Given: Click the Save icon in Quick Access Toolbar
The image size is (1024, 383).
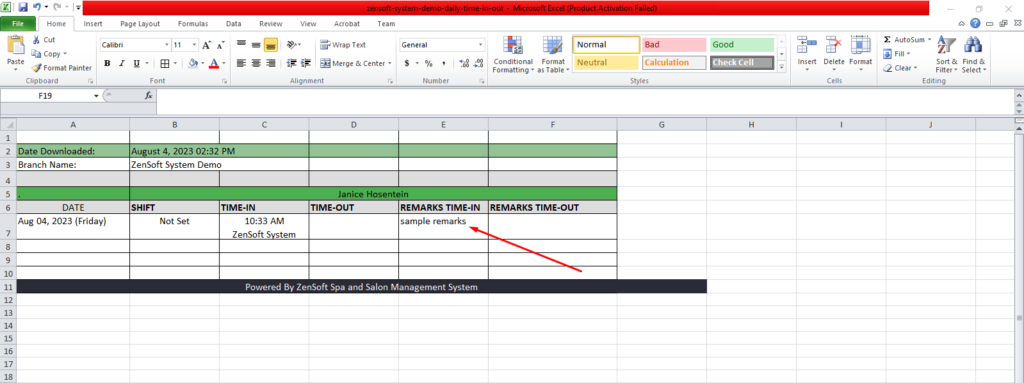Looking at the screenshot, I should point(23,8).
